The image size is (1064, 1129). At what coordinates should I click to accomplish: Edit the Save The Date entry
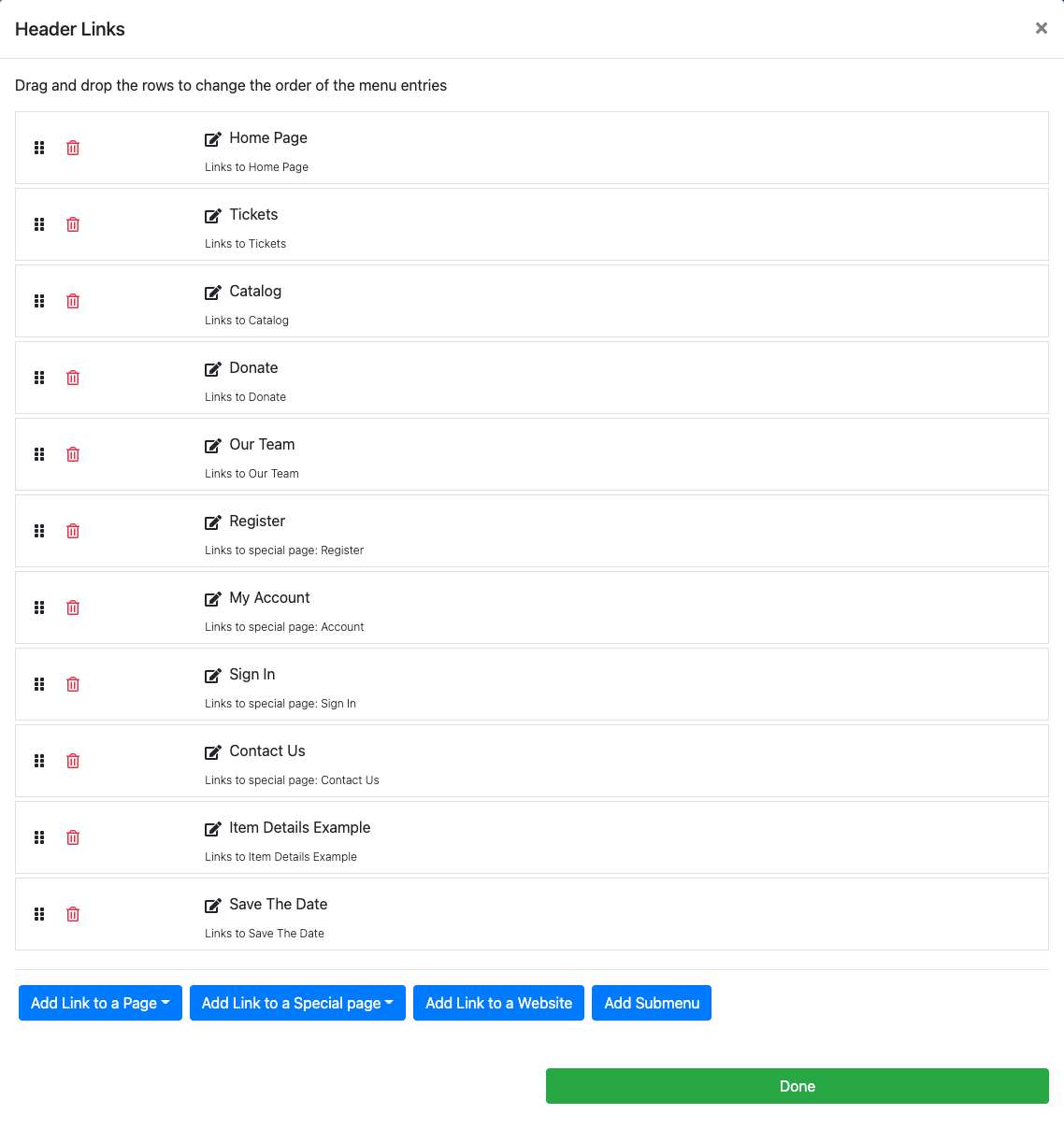[x=213, y=906]
